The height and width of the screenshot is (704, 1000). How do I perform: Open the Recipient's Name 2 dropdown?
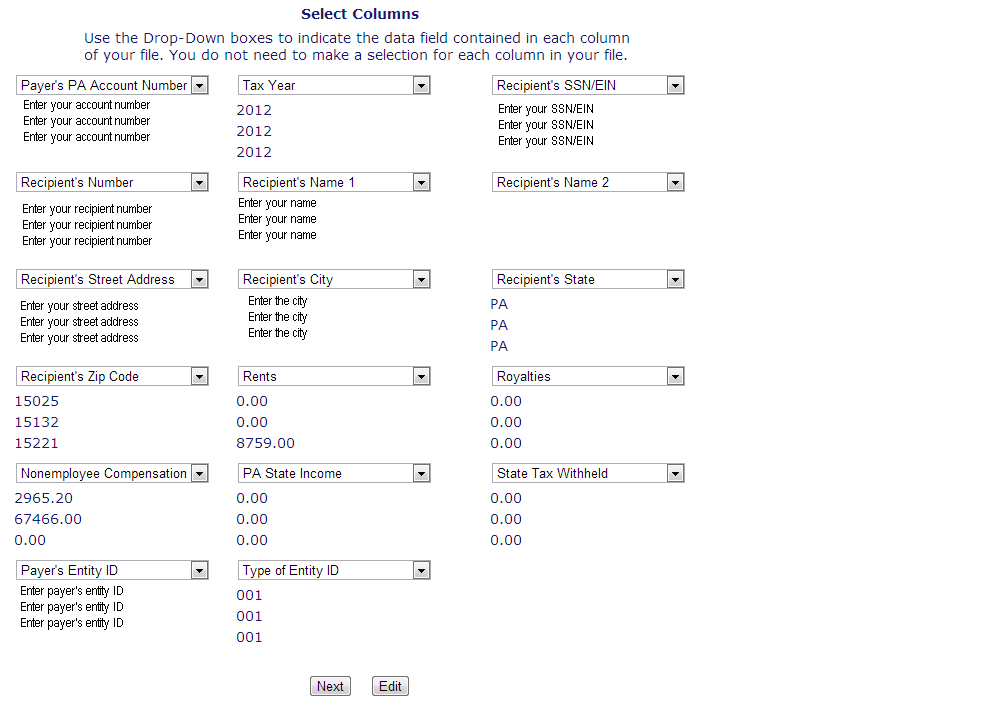675,182
